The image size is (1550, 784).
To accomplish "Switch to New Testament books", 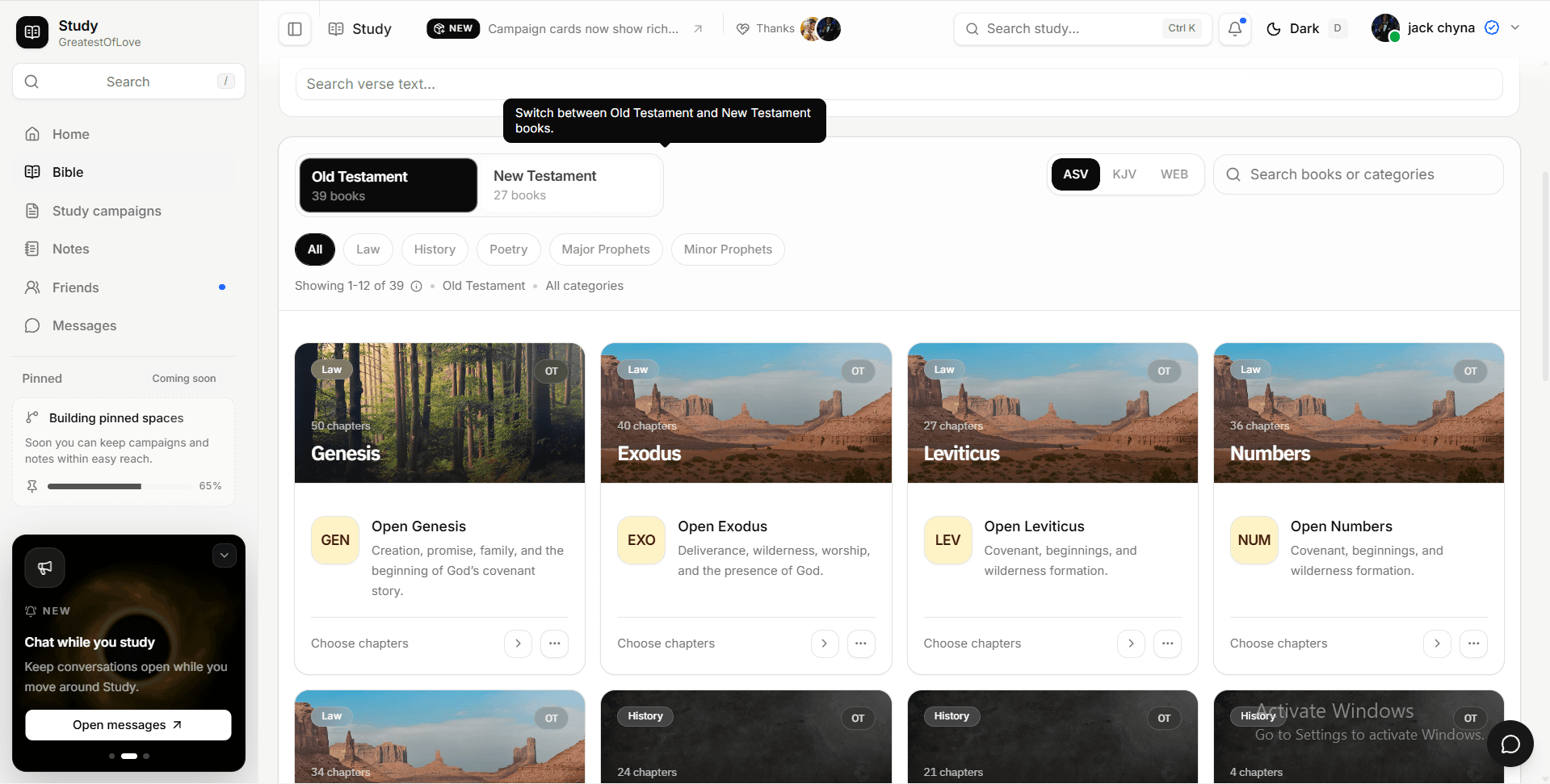I will (x=570, y=185).
